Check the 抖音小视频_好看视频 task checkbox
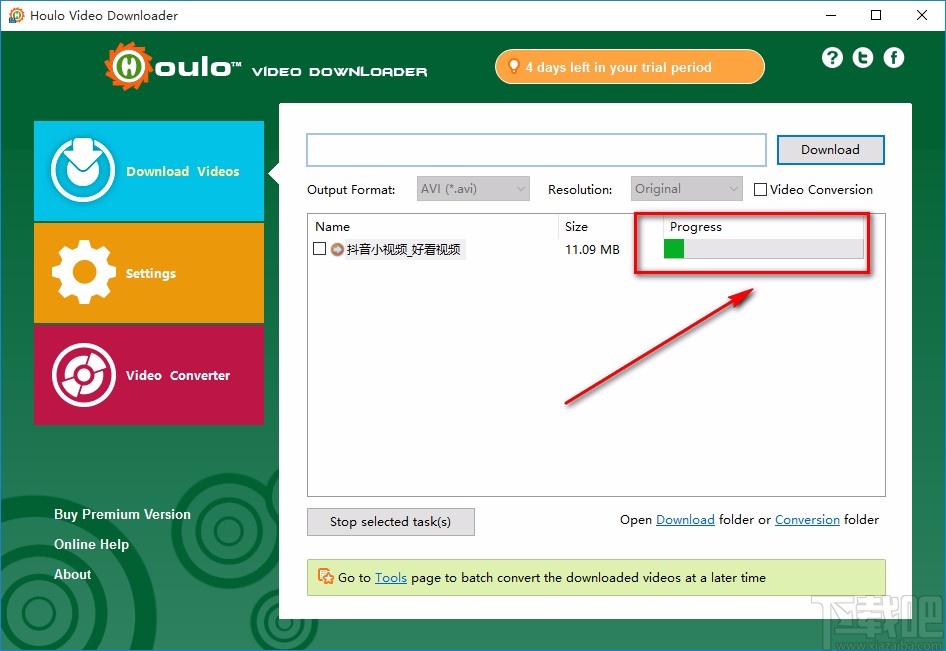This screenshot has height=651, width=946. tap(317, 249)
